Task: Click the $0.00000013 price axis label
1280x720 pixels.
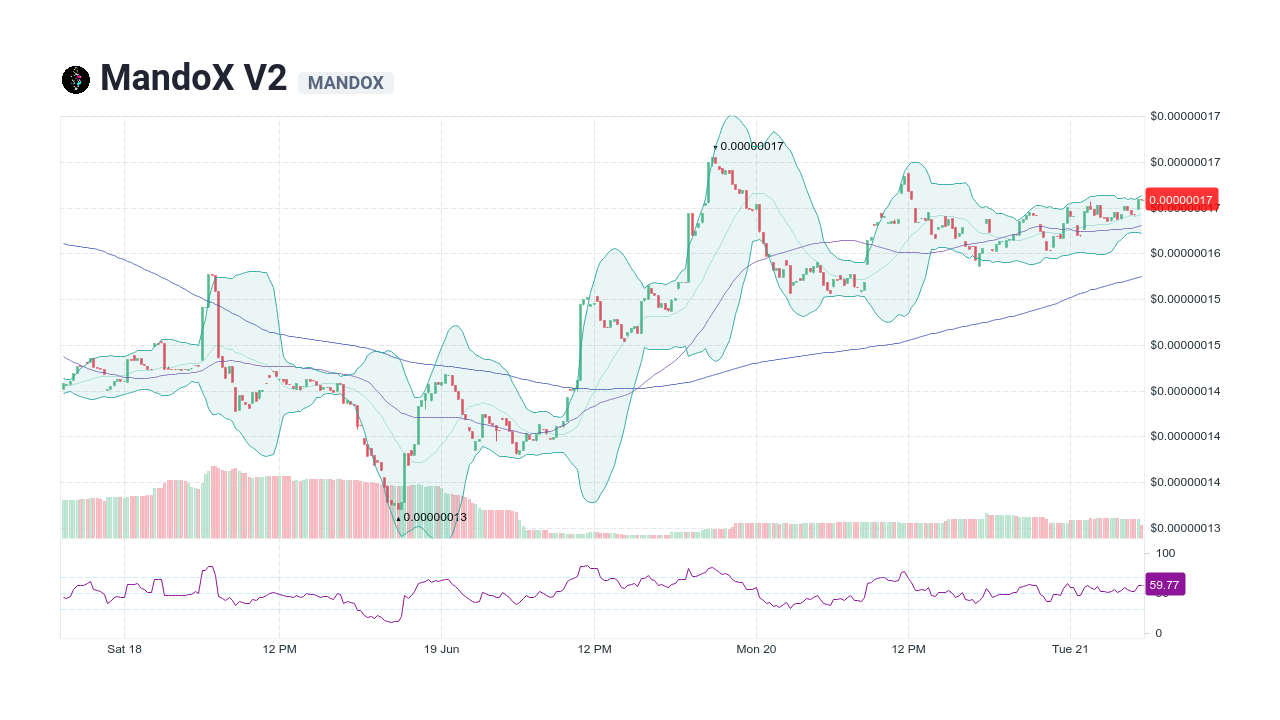Action: (1185, 527)
